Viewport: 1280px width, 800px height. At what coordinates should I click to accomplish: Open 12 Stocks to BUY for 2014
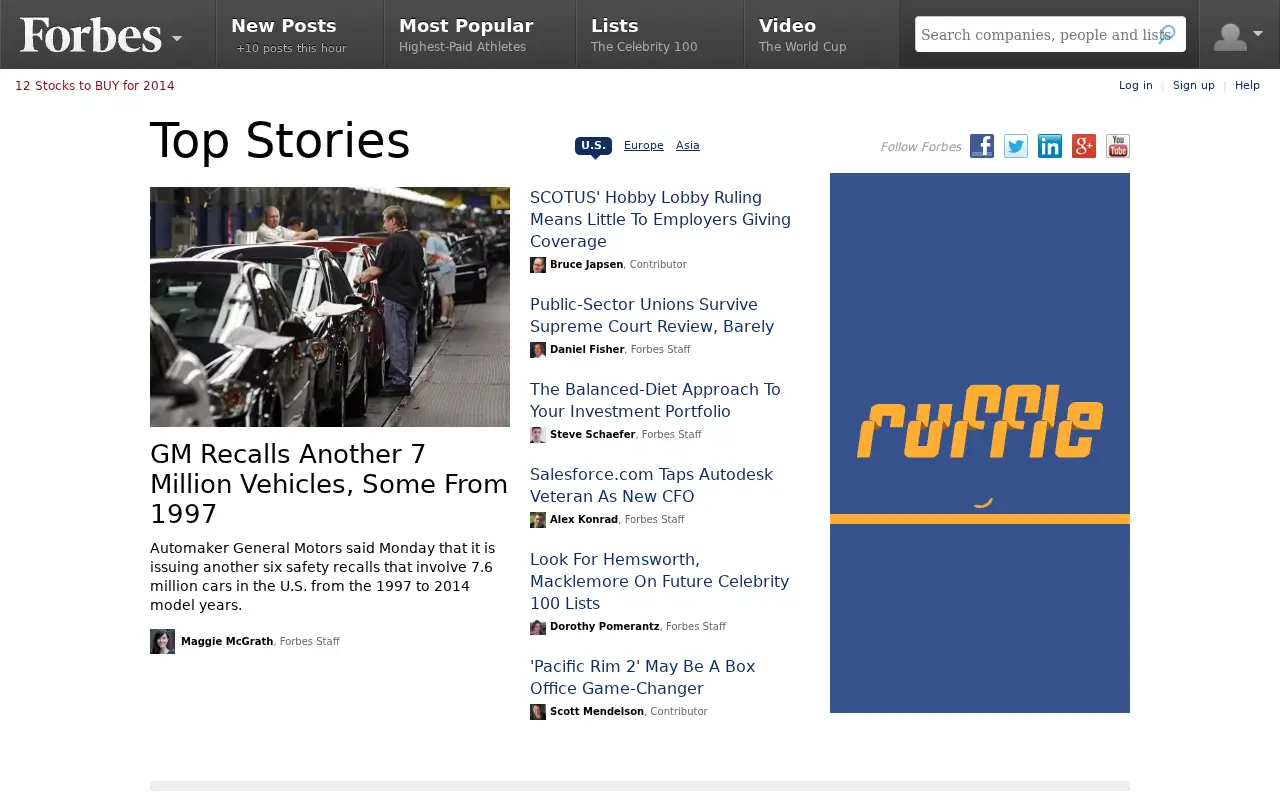(x=95, y=86)
